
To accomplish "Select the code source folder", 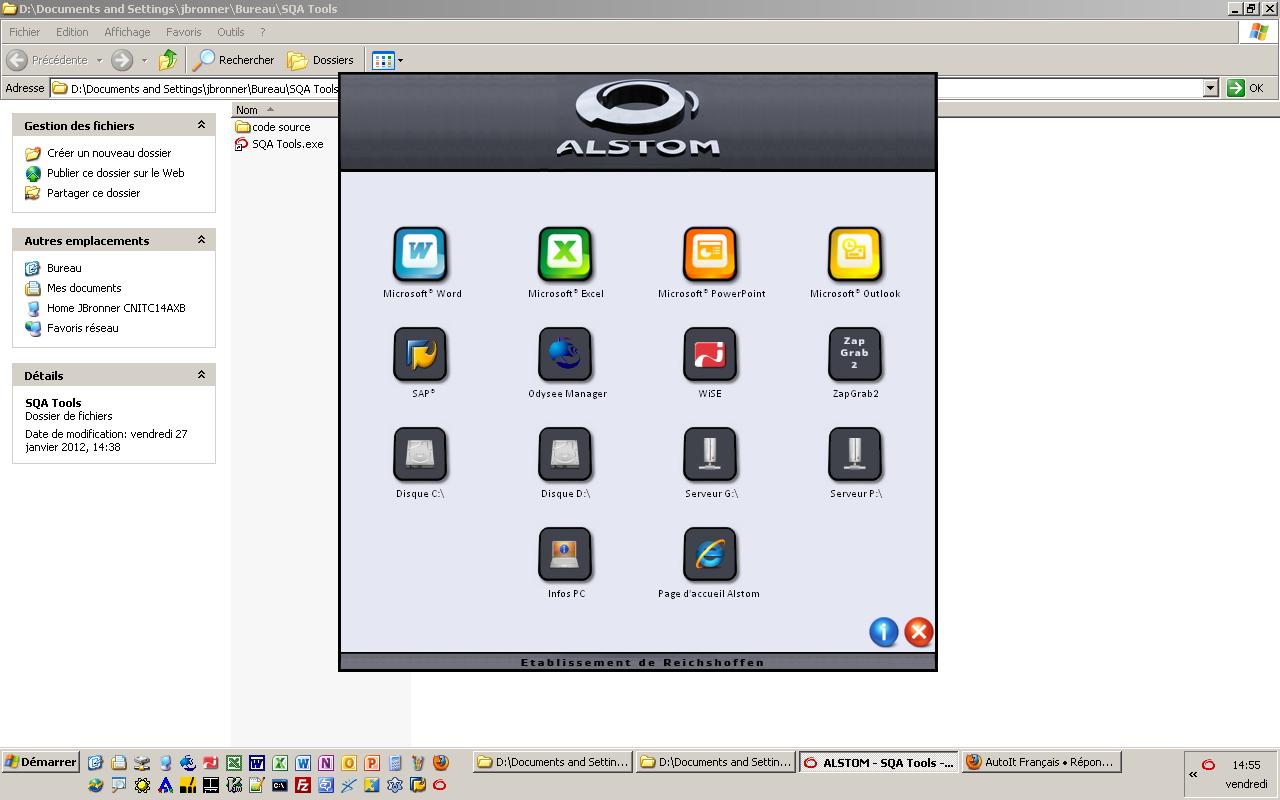I will pos(272,127).
